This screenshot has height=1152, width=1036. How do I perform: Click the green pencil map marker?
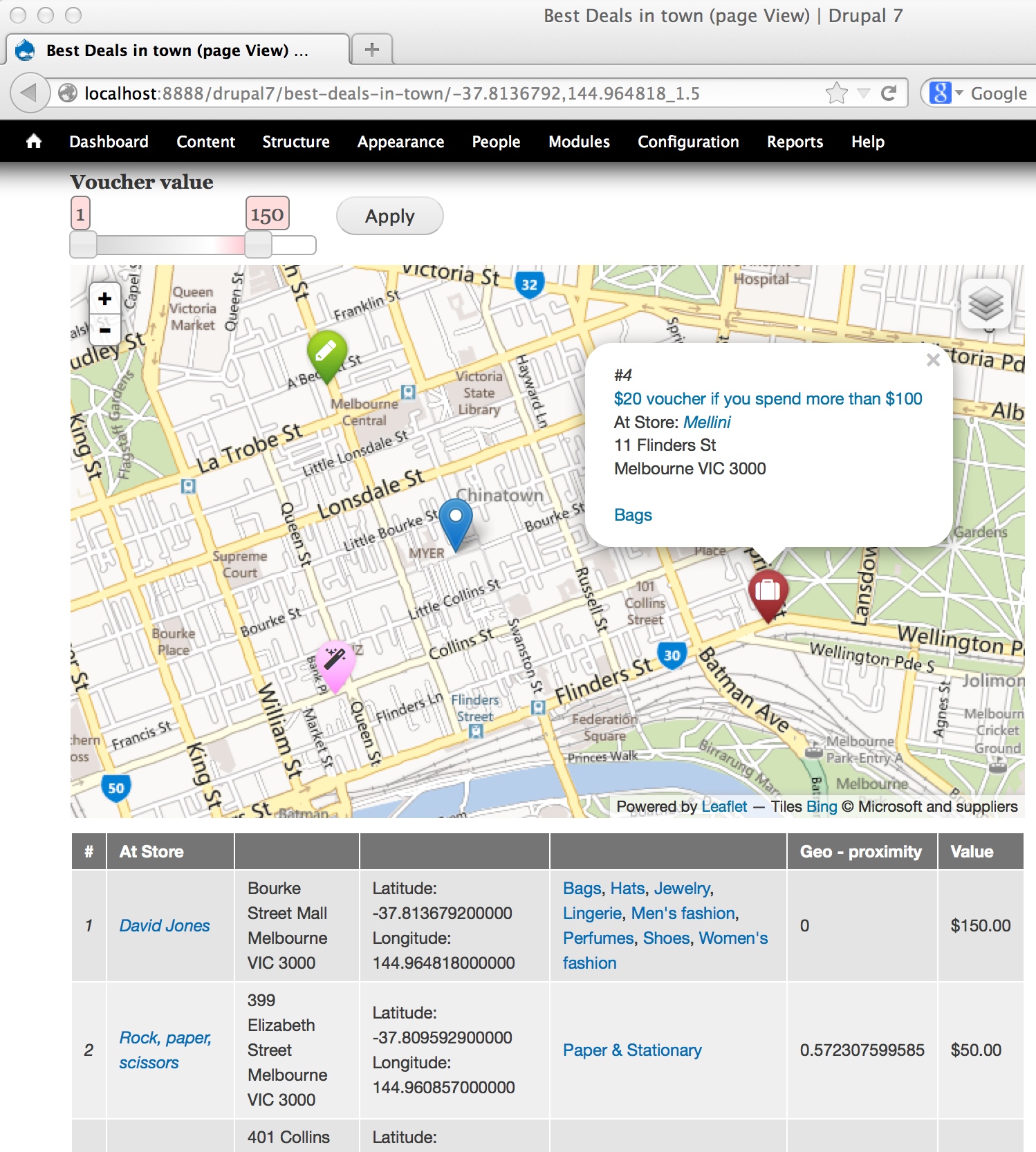326,353
